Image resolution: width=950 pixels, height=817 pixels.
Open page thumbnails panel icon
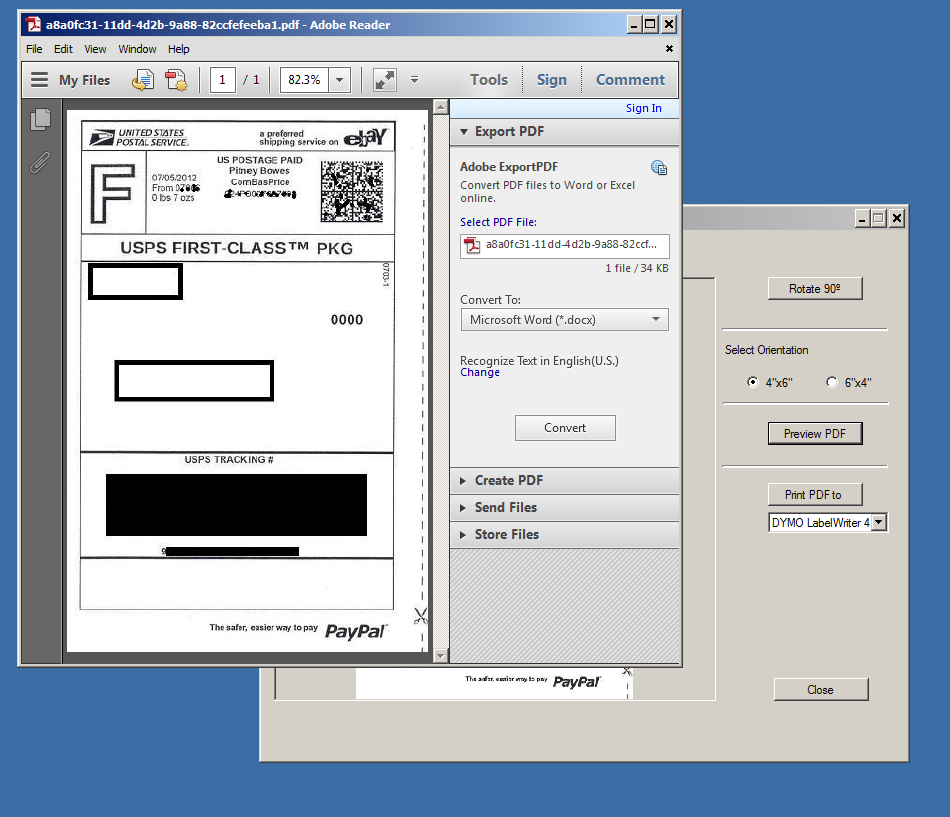[x=41, y=119]
